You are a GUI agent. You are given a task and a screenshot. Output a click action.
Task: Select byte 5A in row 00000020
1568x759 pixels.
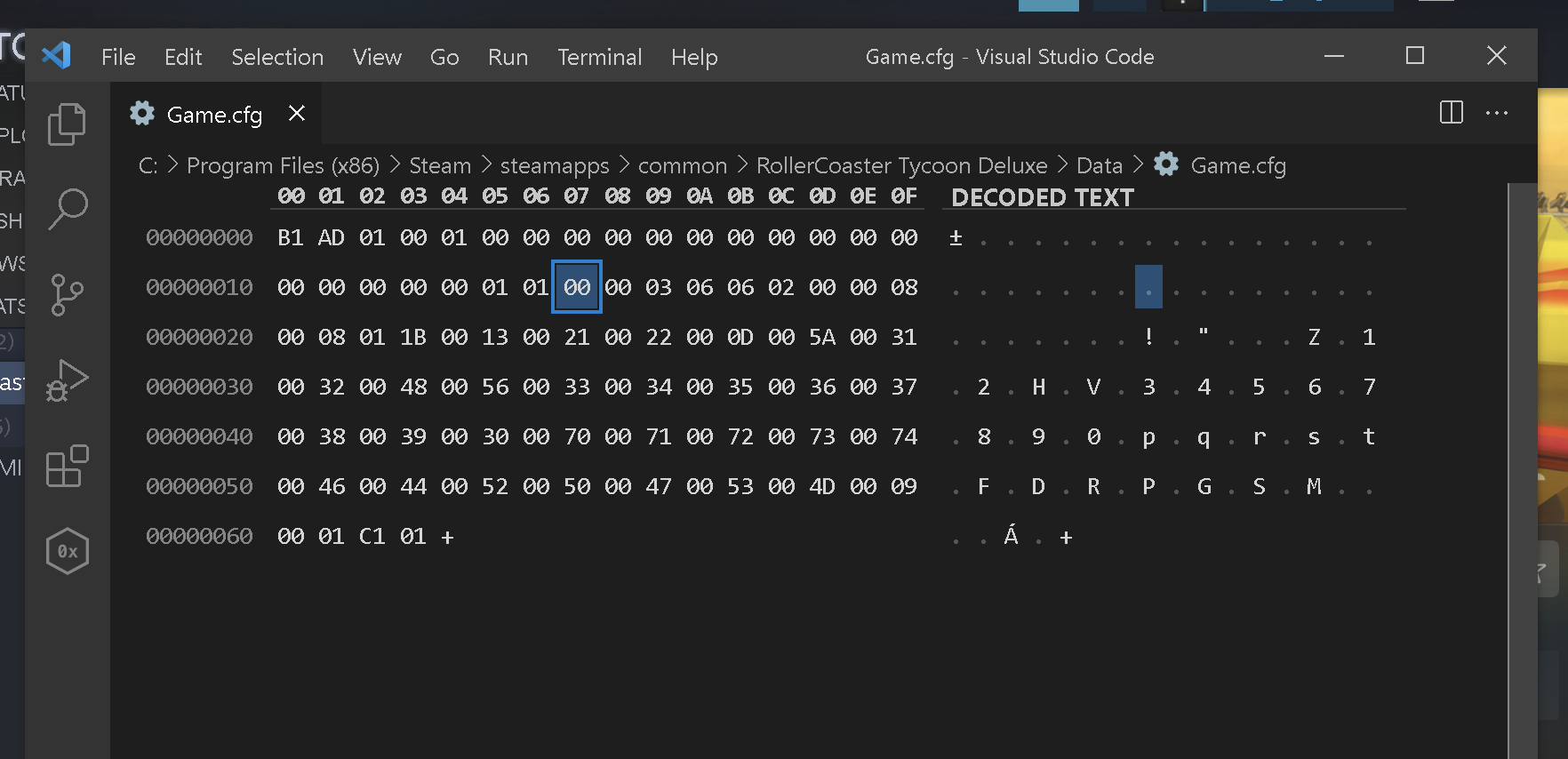pos(822,337)
